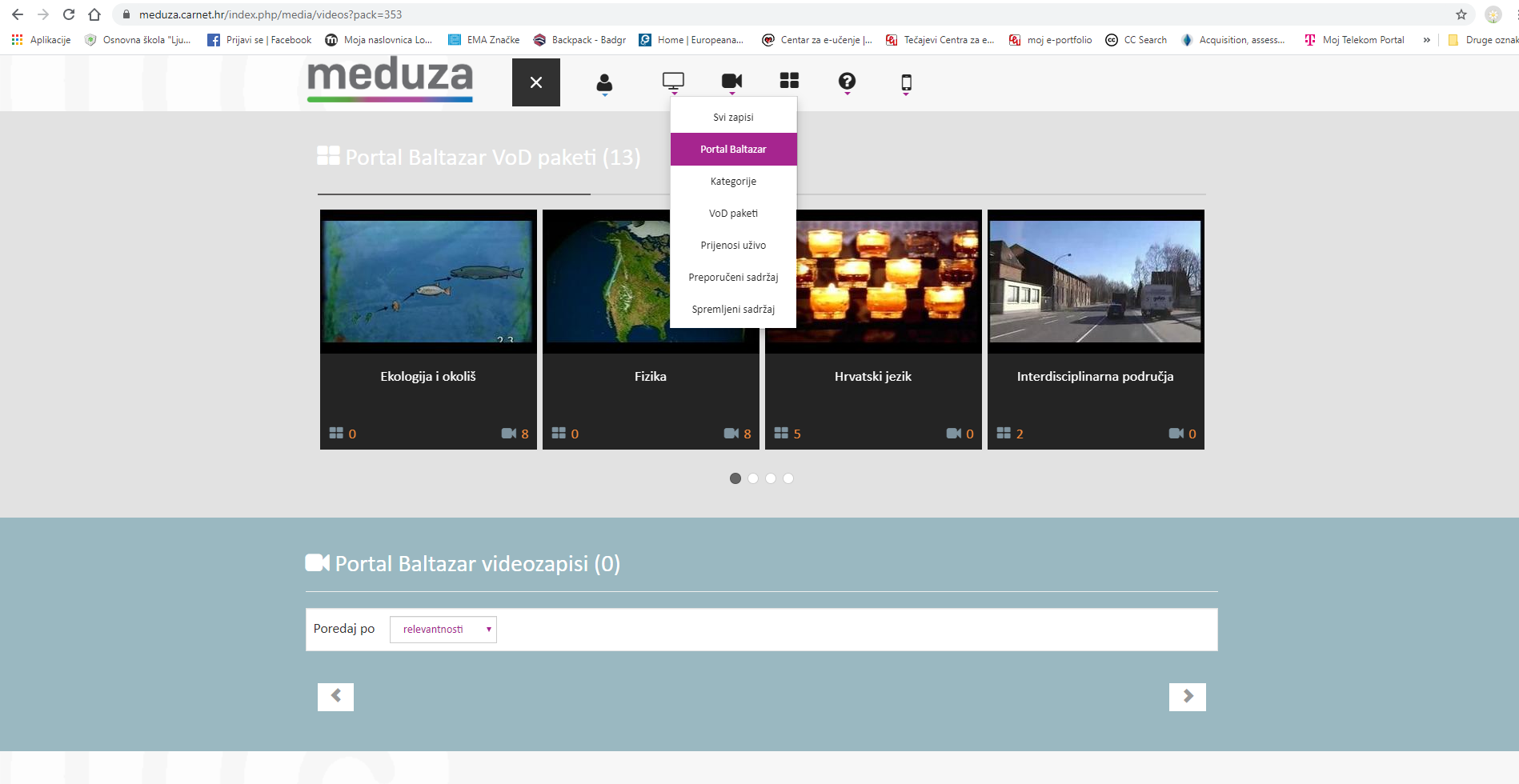1519x784 pixels.
Task: Select the third carousel page dot
Action: click(771, 478)
